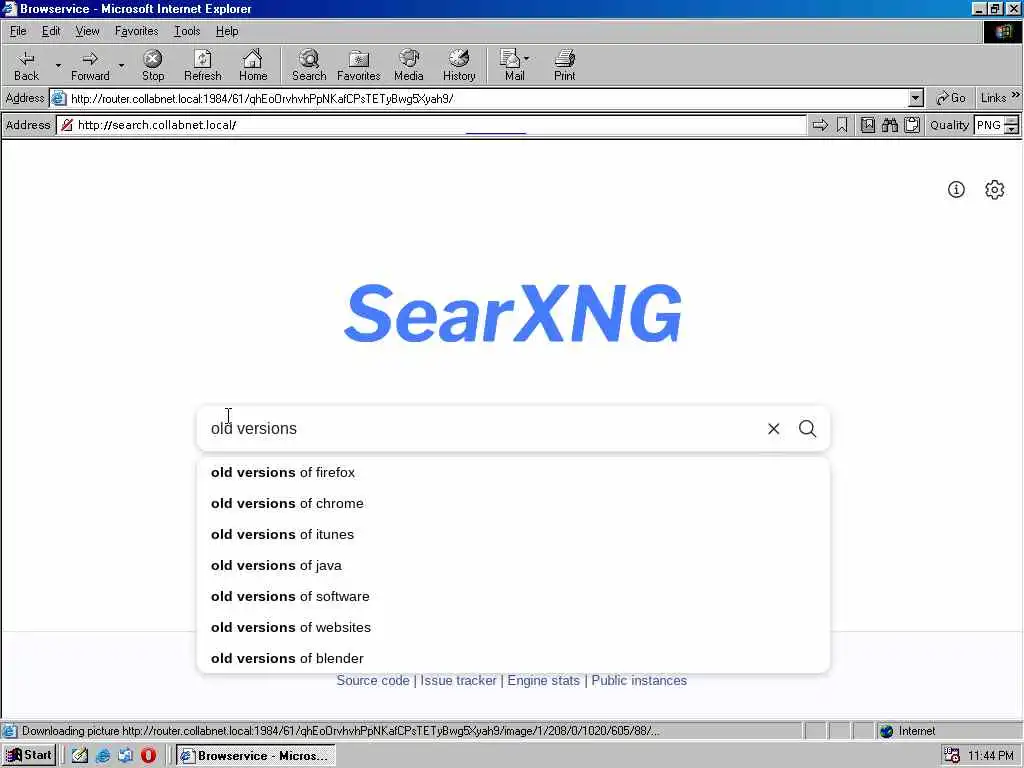
Task: Select suggestion "old versions of software"
Action: tap(513, 596)
